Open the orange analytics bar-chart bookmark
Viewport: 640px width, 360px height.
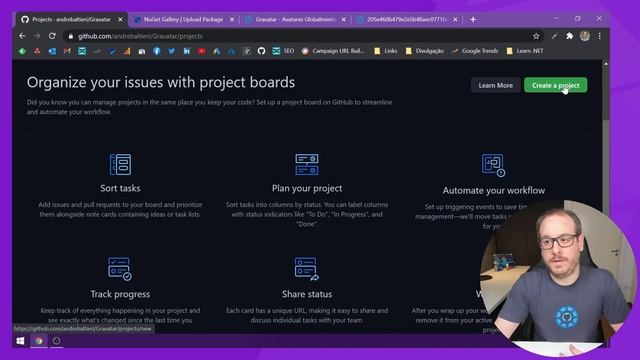127,51
